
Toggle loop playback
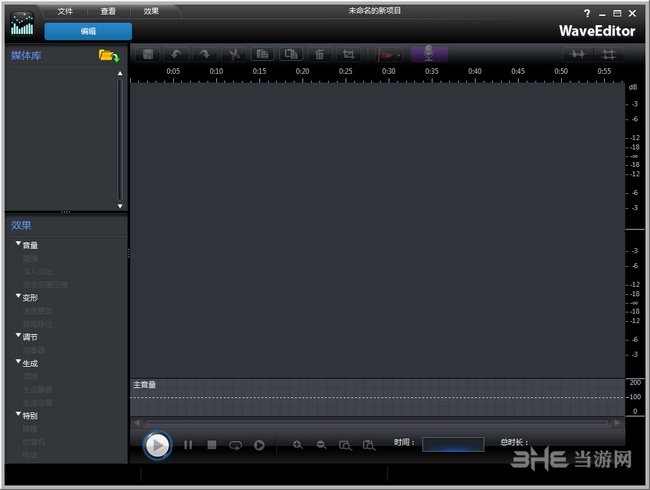[235, 446]
